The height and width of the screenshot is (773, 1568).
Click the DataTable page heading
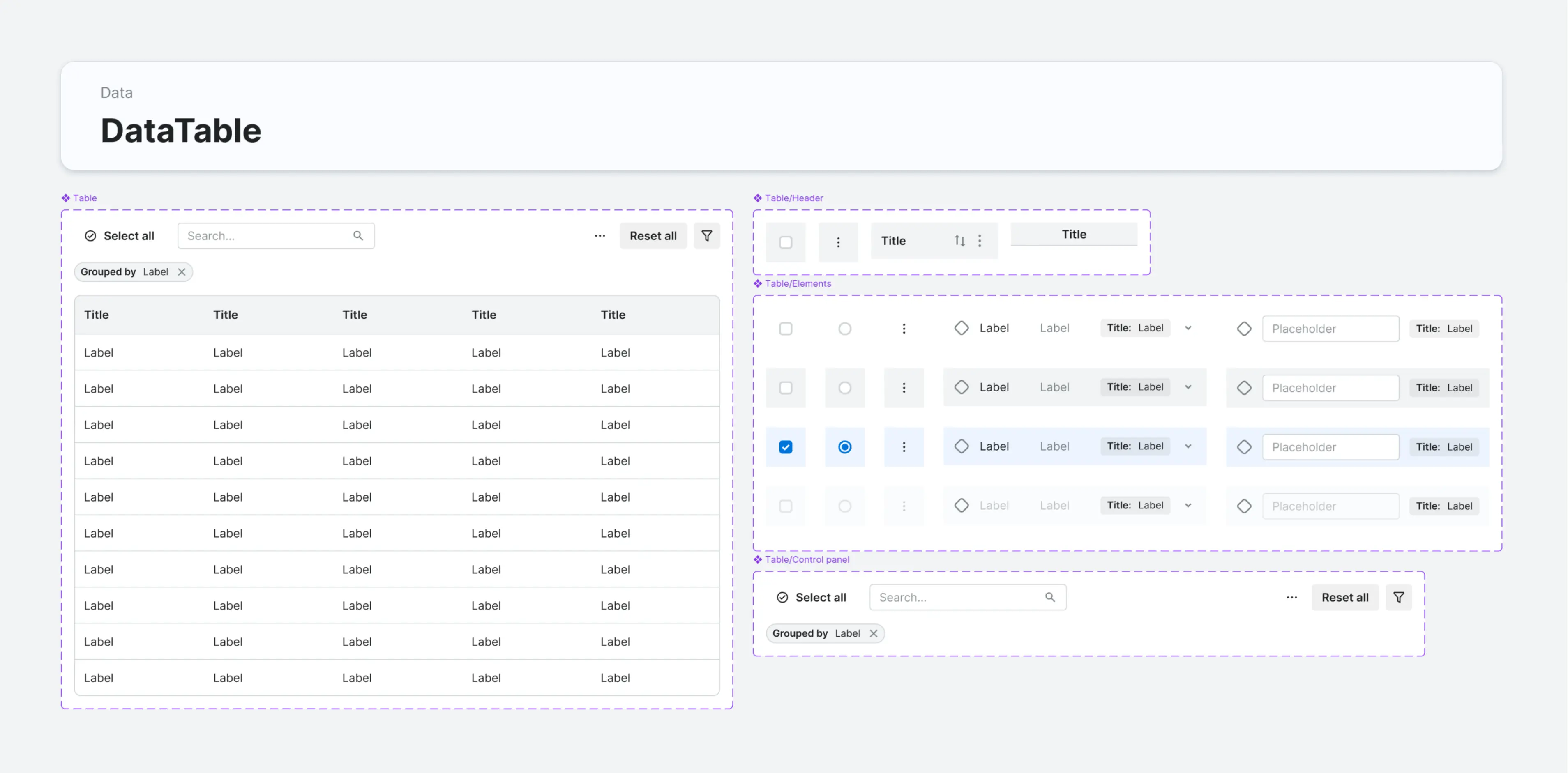point(181,130)
